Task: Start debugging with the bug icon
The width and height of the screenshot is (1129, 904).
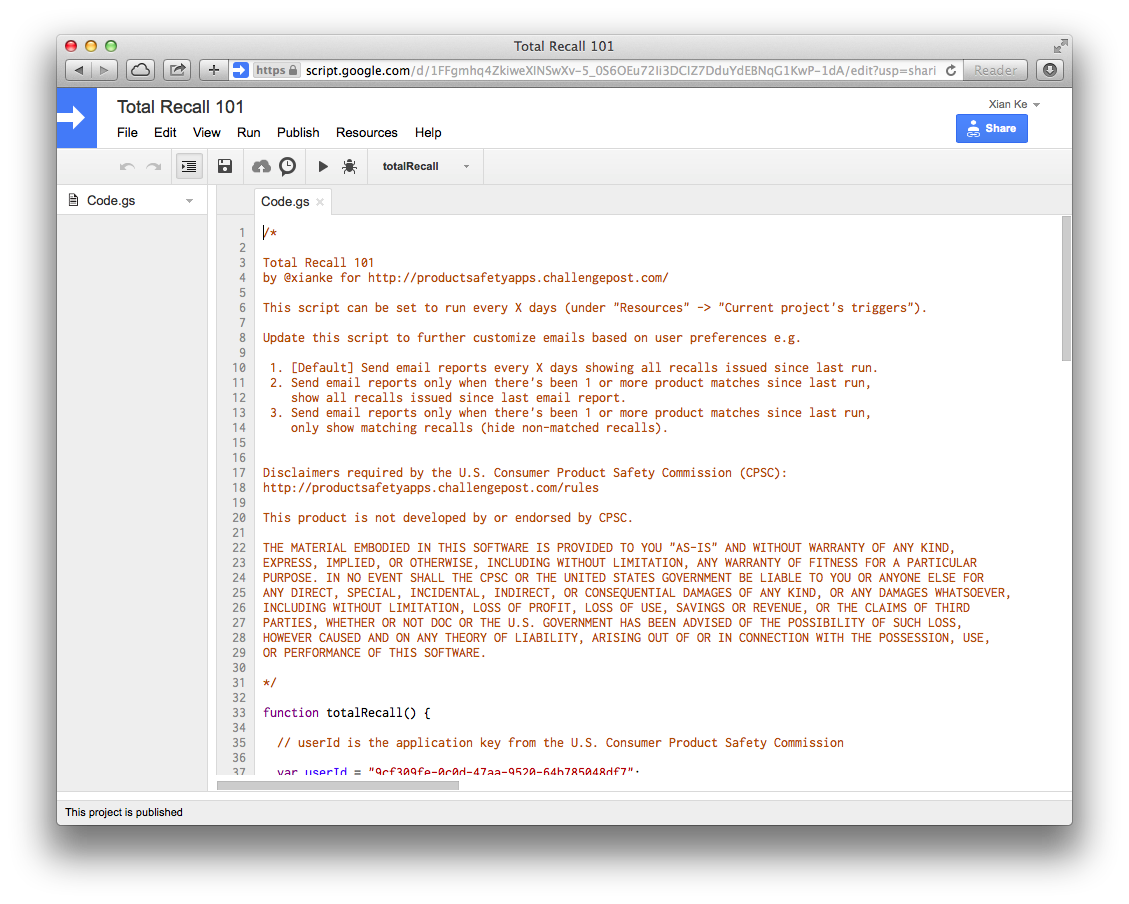Action: 349,166
